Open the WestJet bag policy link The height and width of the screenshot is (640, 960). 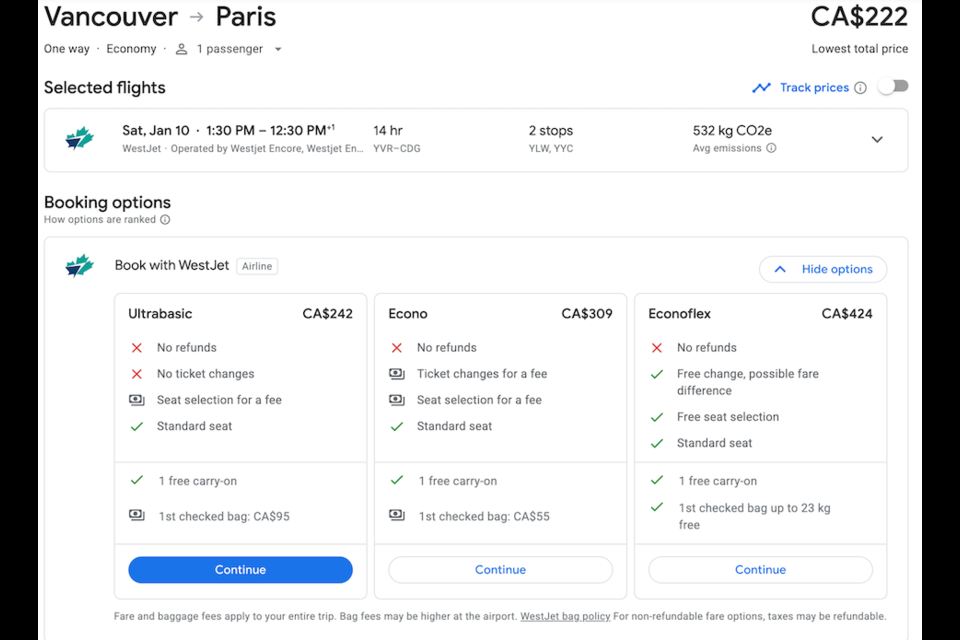[x=565, y=616]
